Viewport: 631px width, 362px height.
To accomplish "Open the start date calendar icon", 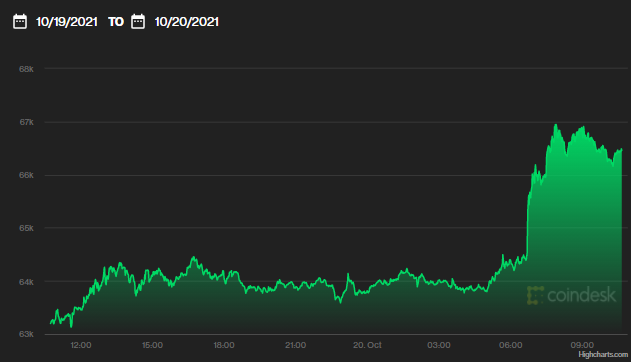I will coord(20,21).
